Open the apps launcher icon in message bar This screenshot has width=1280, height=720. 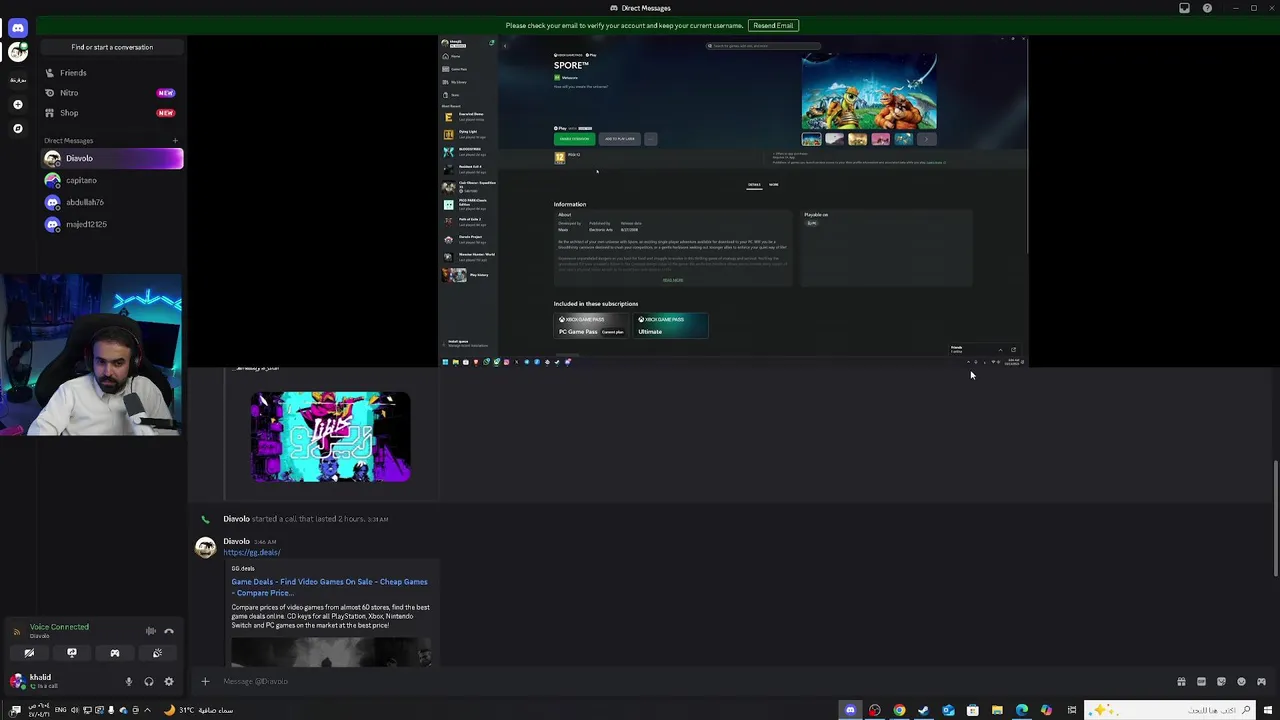[1261, 682]
